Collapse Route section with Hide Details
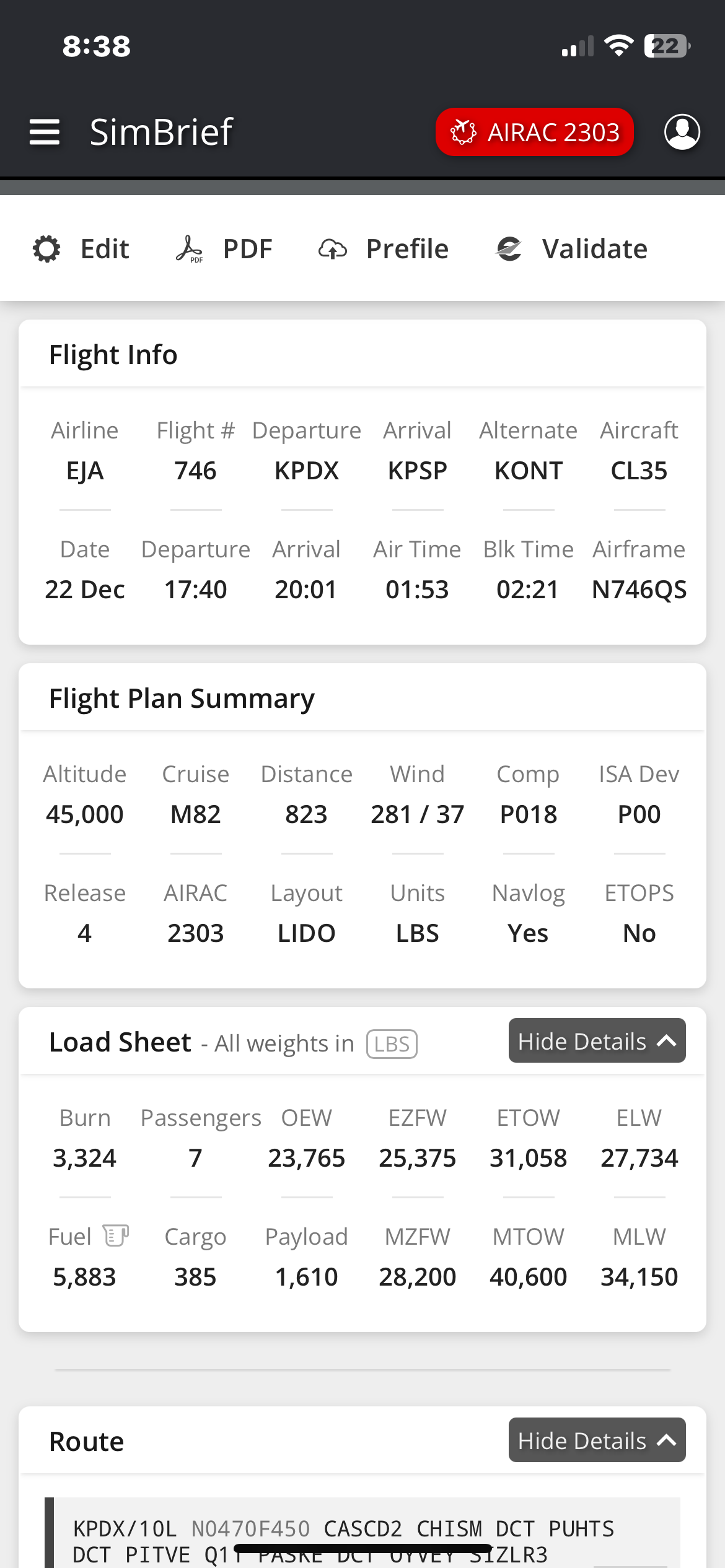 click(582, 1440)
